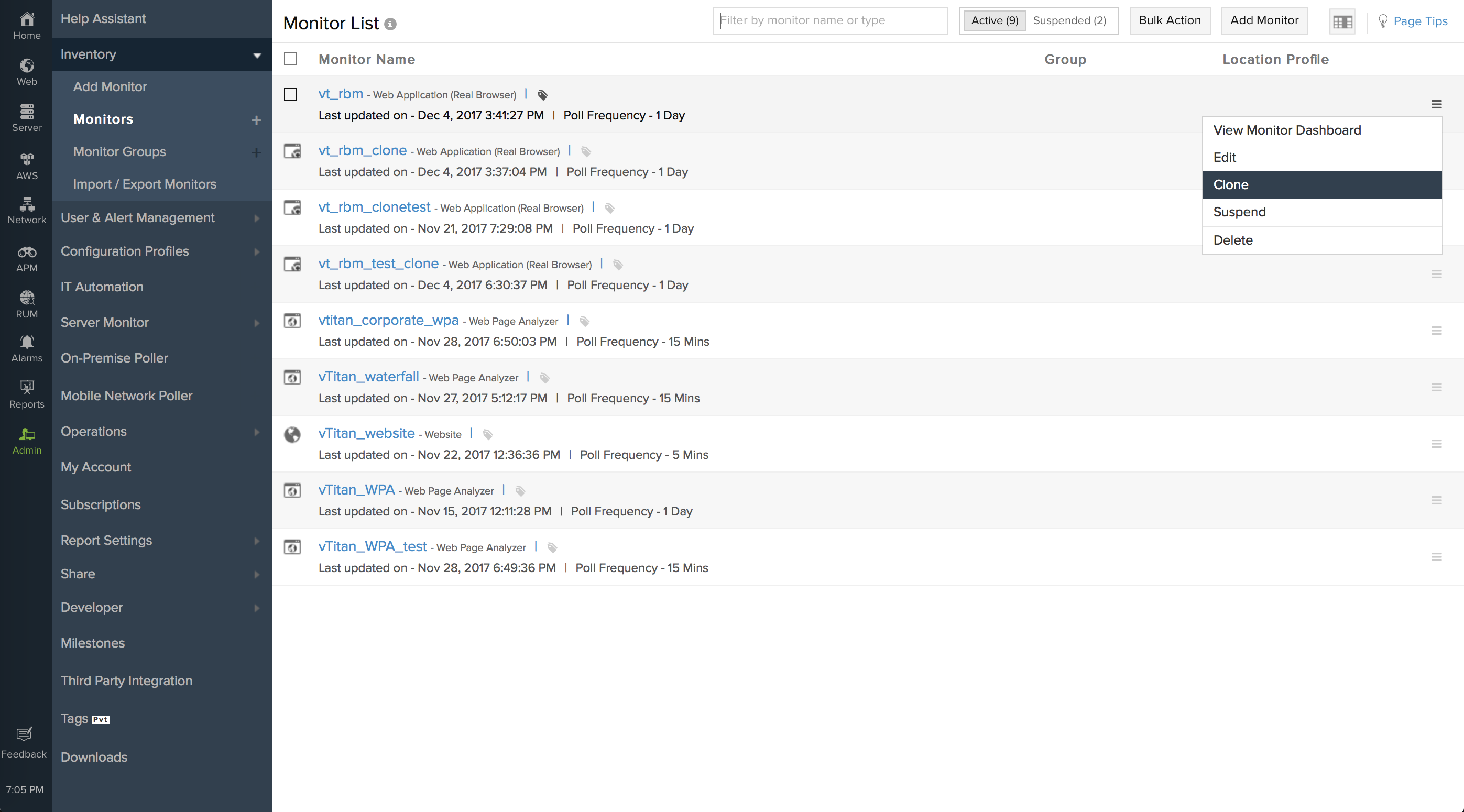
Task: Open the vtitan_corporate_wpa monitor link
Action: point(388,320)
